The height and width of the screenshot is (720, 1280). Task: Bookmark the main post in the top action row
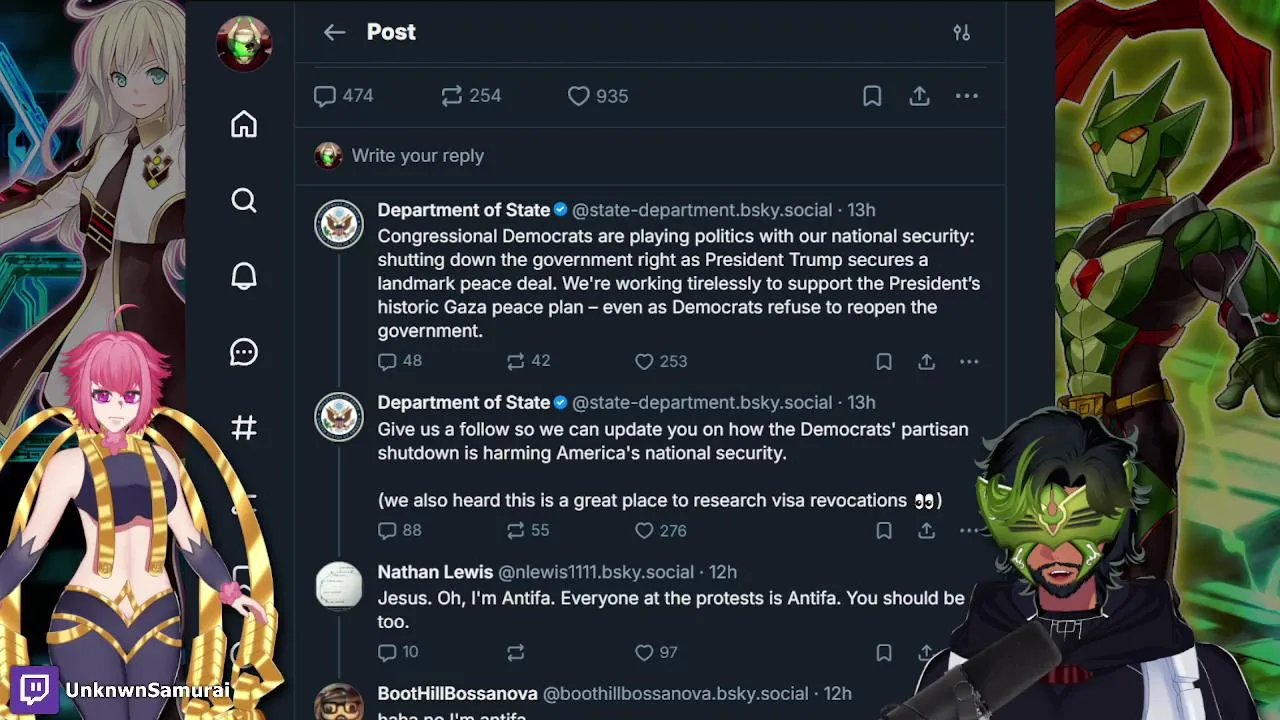(x=872, y=96)
